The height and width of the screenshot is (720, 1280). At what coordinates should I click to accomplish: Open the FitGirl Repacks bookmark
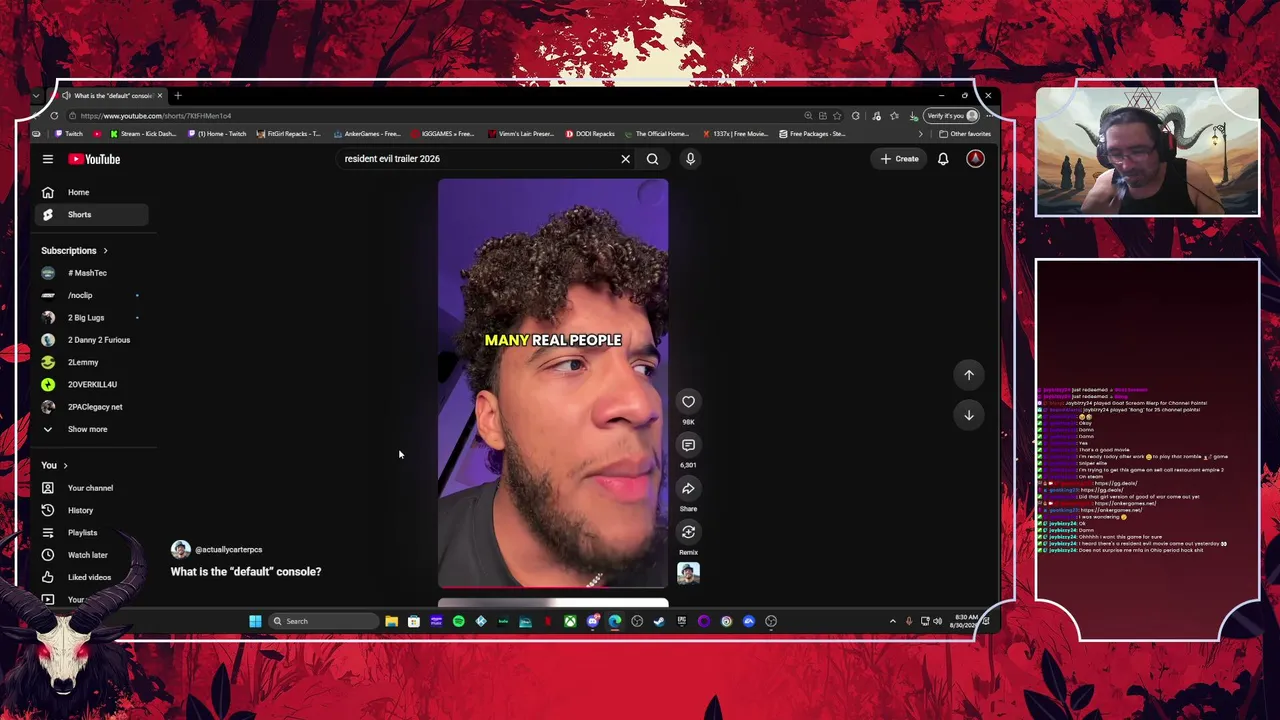pyautogui.click(x=289, y=134)
